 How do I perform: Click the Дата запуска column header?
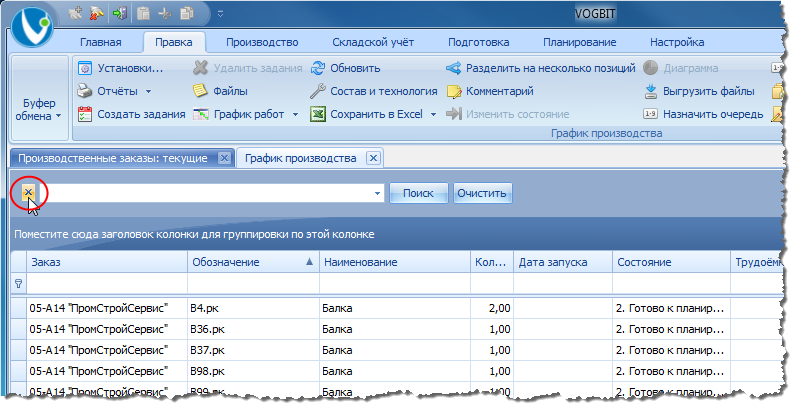(x=563, y=262)
